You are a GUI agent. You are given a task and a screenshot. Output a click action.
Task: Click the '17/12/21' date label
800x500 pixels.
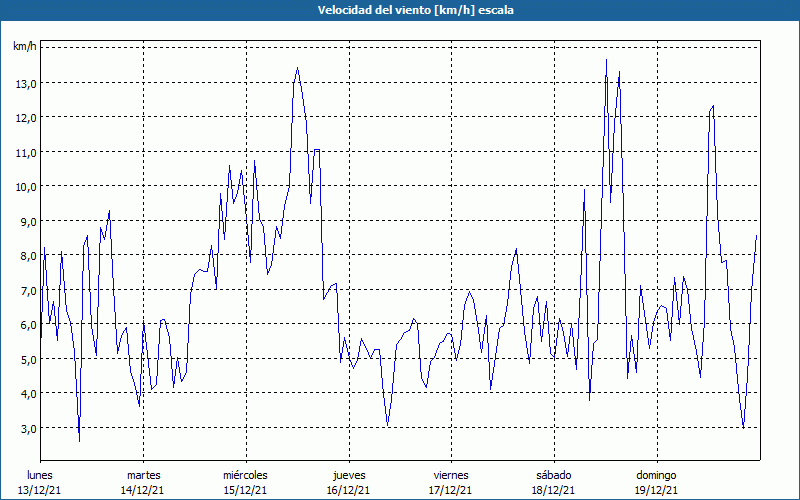(x=451, y=490)
